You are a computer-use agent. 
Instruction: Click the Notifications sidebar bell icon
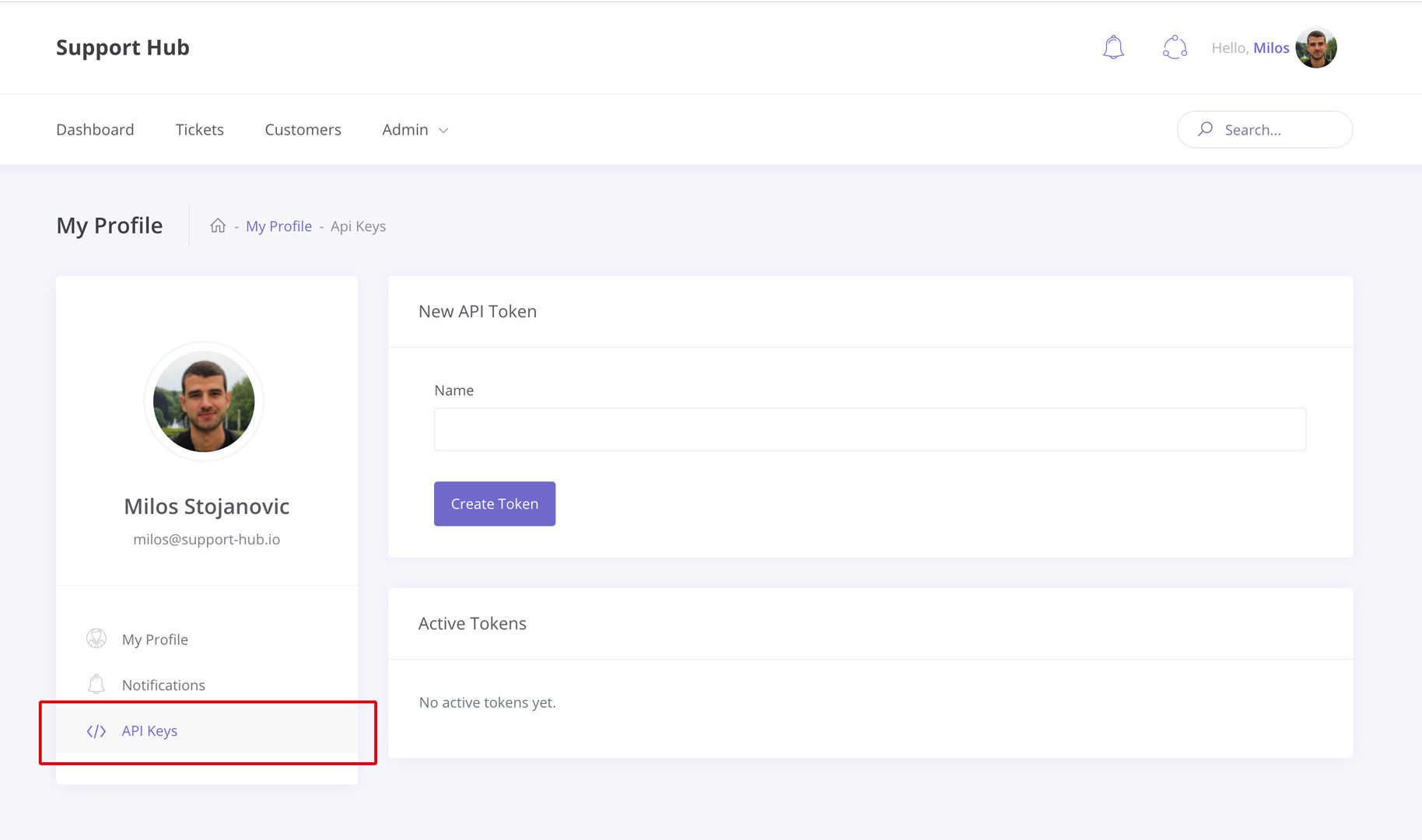(96, 684)
